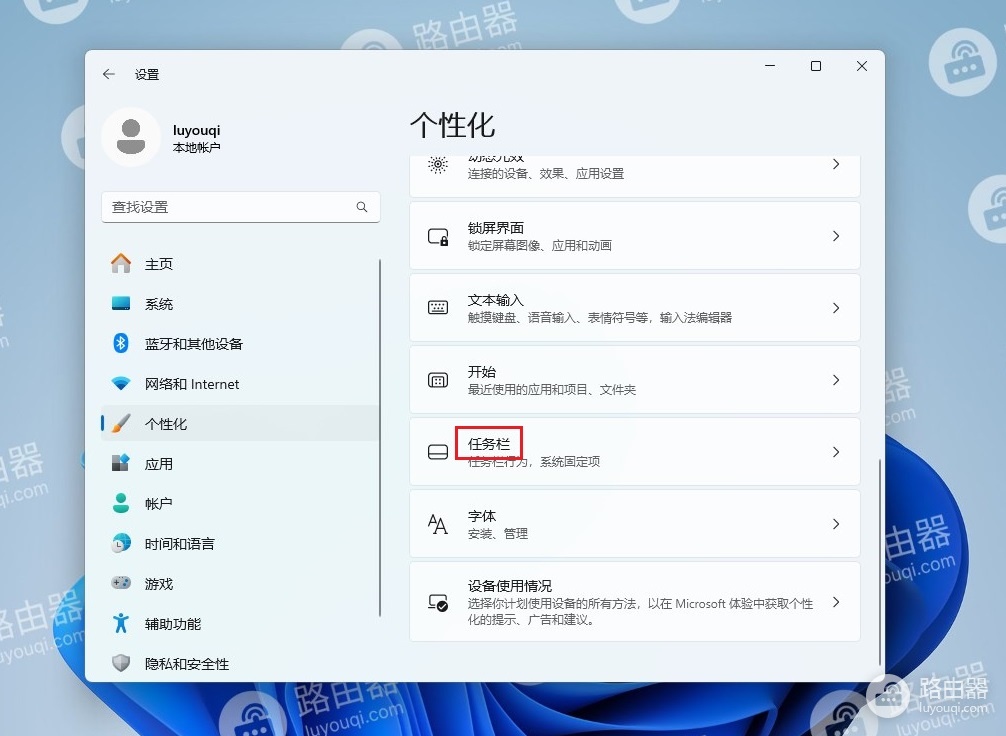Viewport: 1006px width, 736px height.
Task: Click the taskbar icon beside 任务栏
Action: (x=438, y=452)
